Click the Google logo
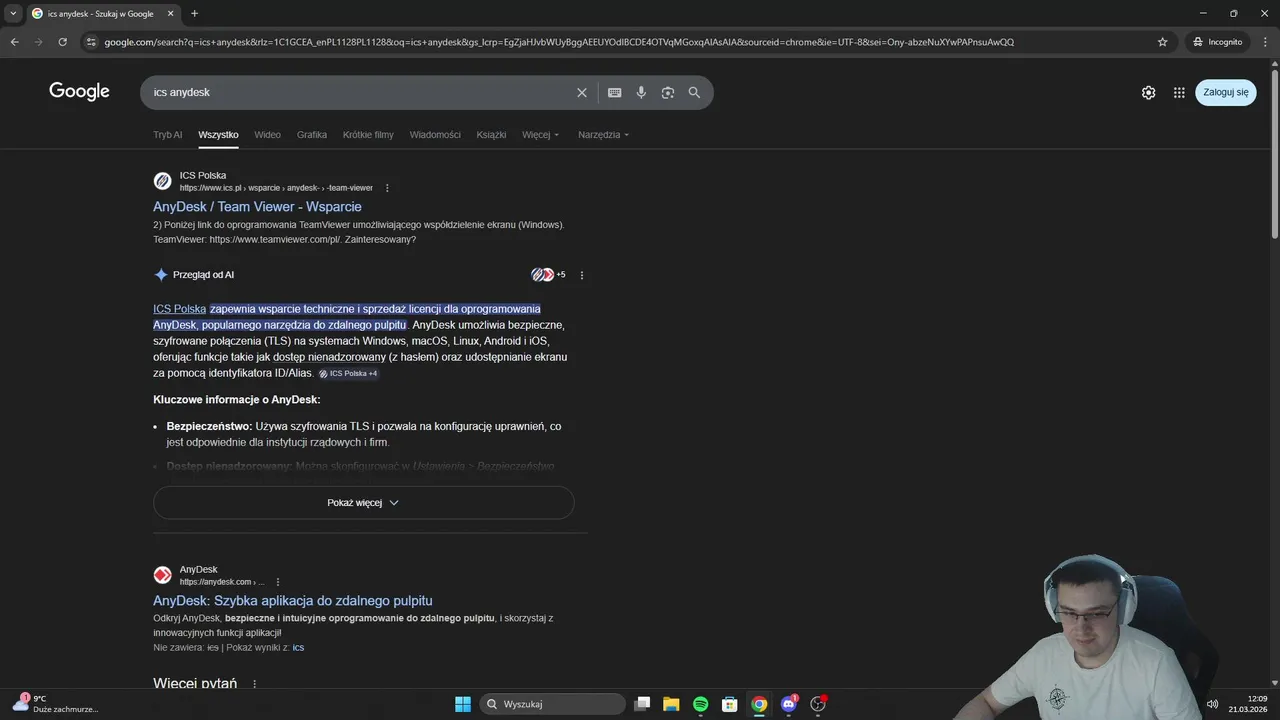The image size is (1280, 720). pyautogui.click(x=79, y=91)
